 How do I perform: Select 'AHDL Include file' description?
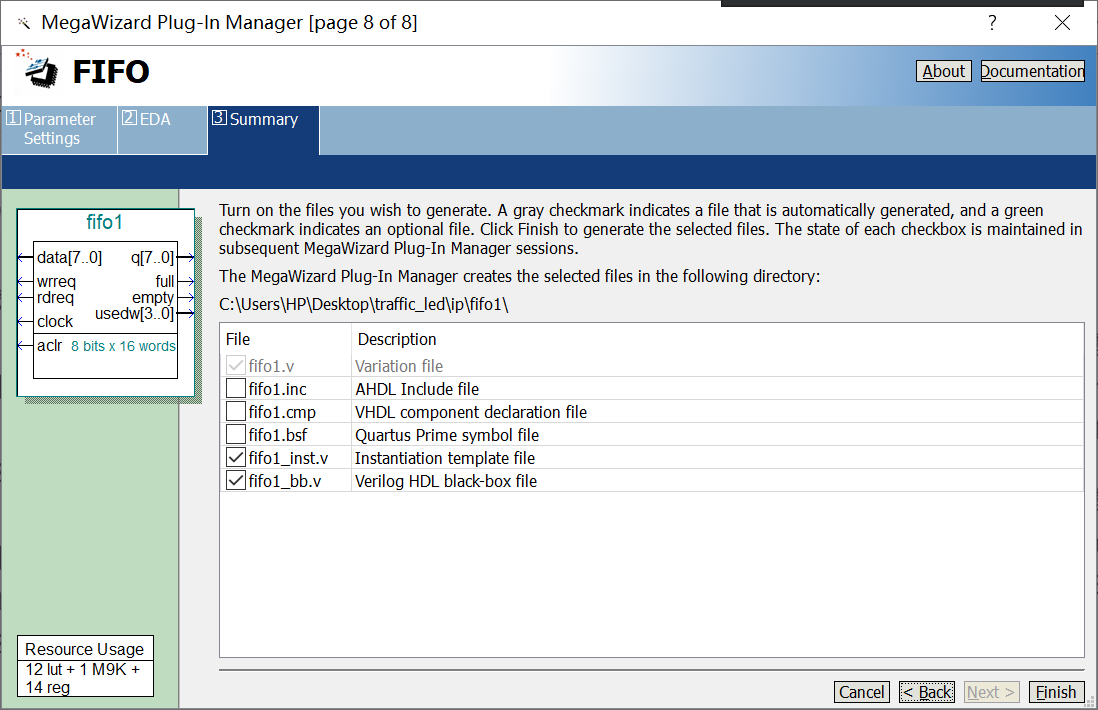pos(417,389)
